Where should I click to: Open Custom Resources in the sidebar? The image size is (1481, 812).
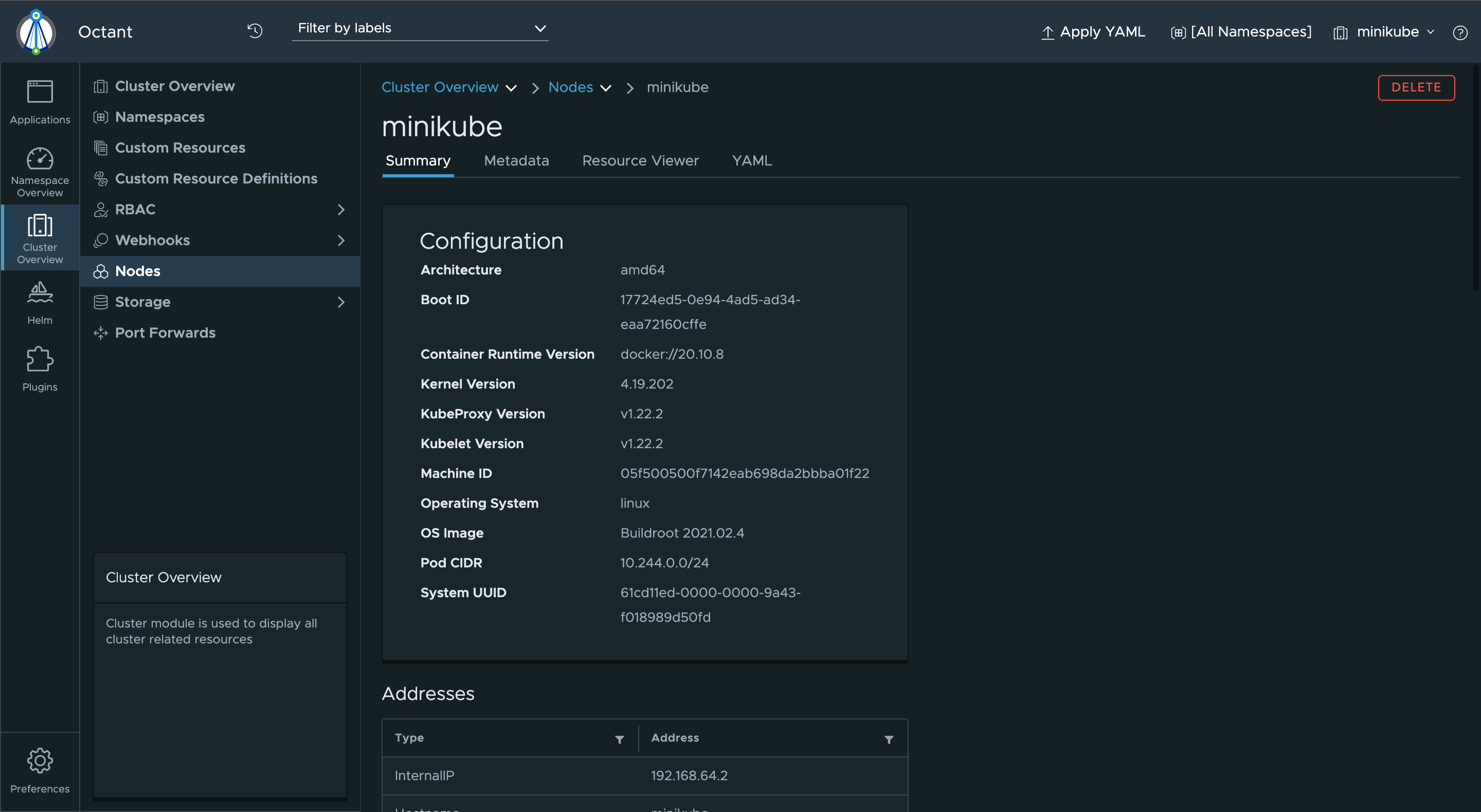[x=220, y=147]
